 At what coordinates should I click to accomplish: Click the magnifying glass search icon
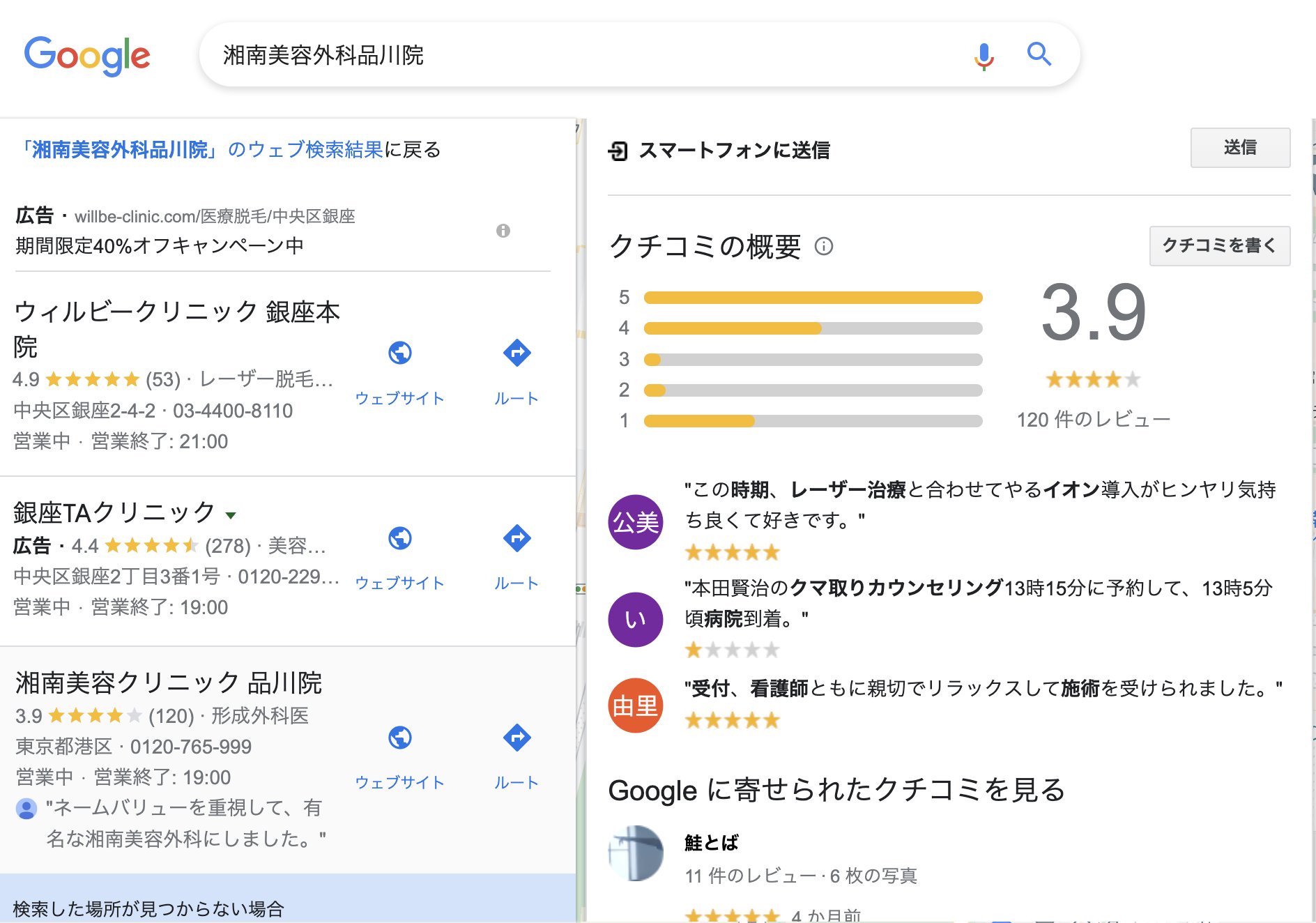click(1039, 54)
